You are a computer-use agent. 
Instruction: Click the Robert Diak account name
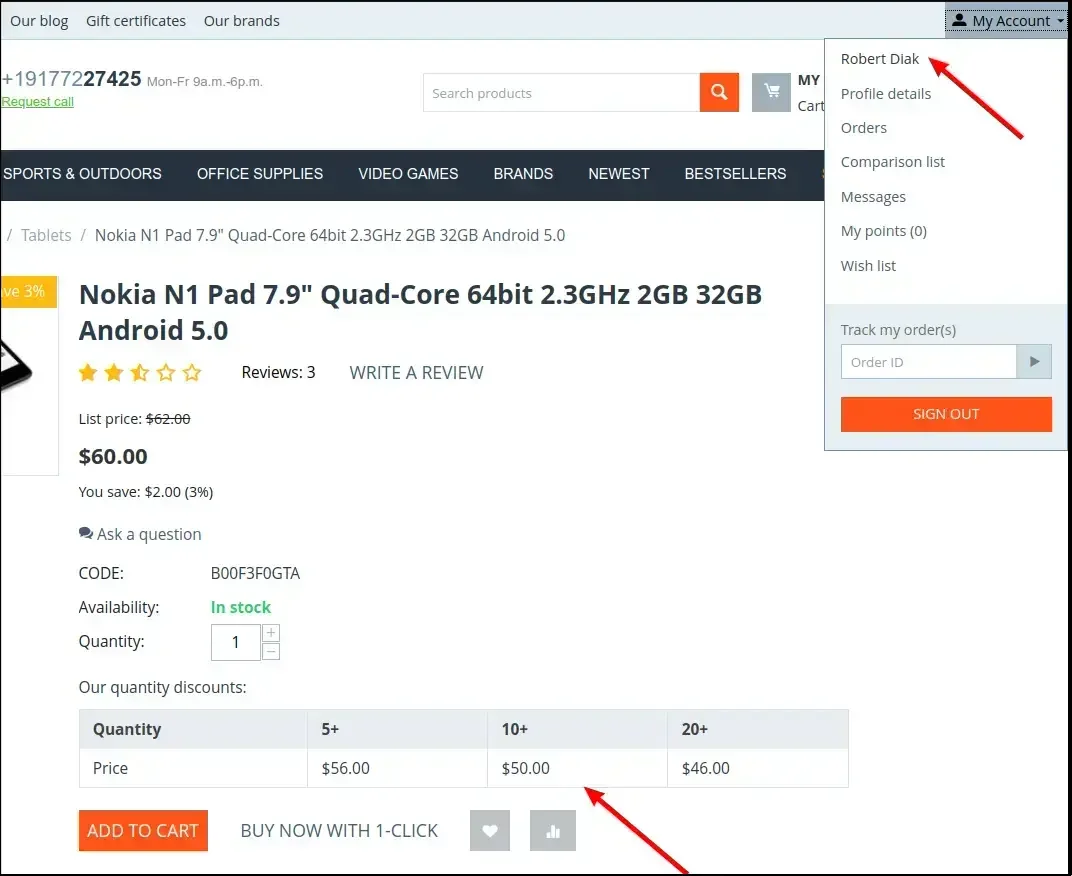click(x=879, y=59)
